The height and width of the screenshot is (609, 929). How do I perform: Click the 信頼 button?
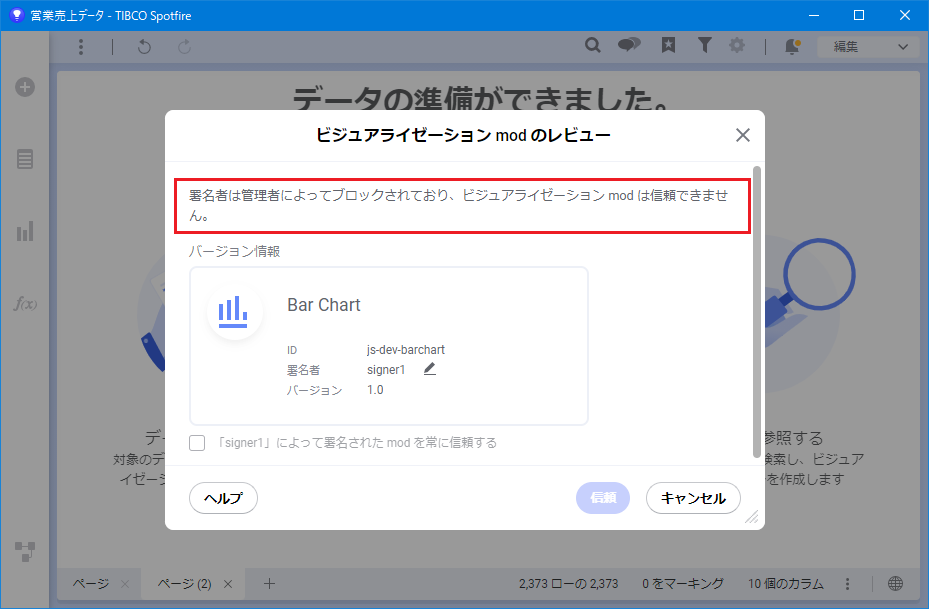(x=603, y=498)
